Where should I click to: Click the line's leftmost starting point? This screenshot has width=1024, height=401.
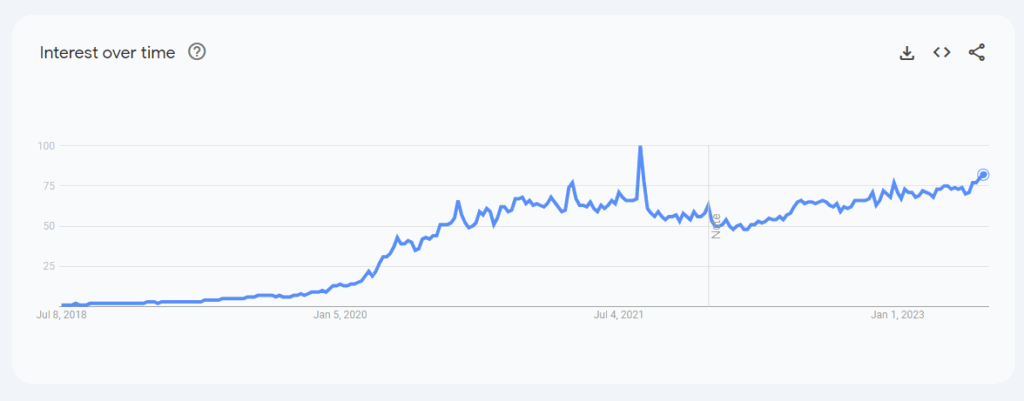point(62,305)
